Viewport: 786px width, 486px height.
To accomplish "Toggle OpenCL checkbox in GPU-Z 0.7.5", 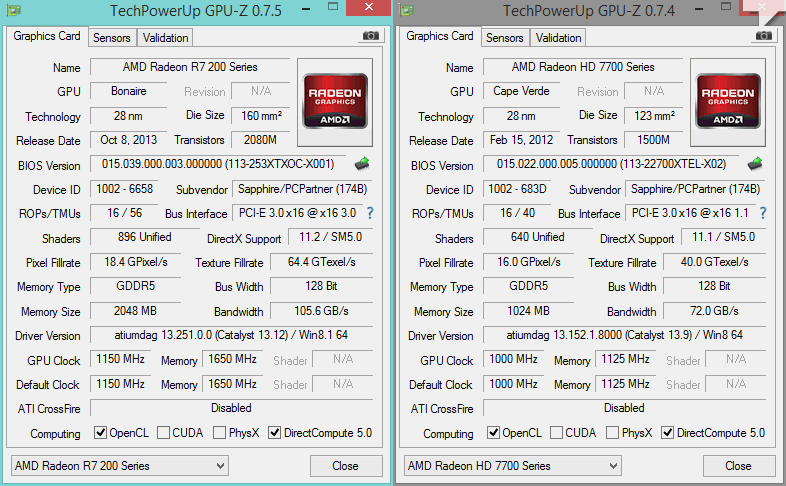I will [100, 432].
